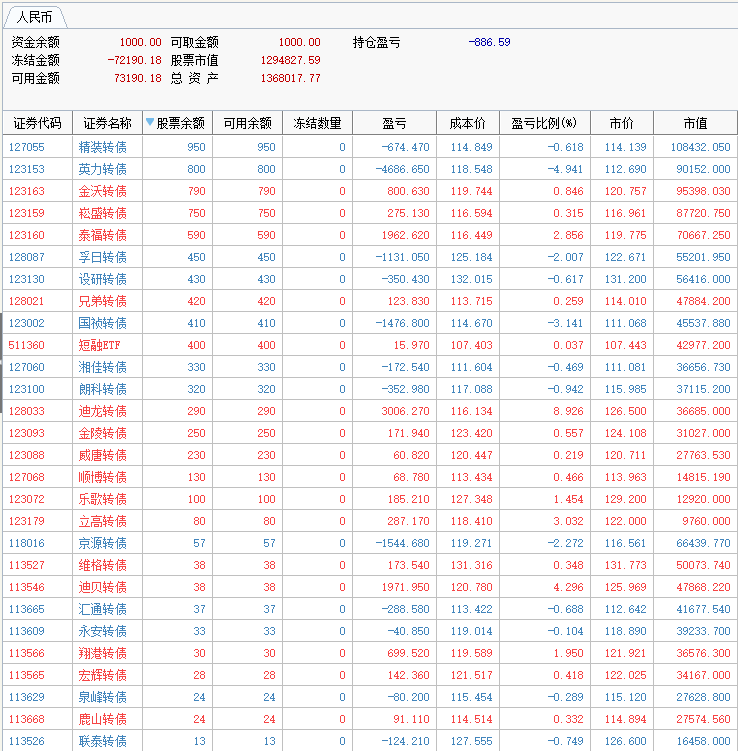This screenshot has width=738, height=751.
Task: Sort by 证券代码 column header
Action: click(x=37, y=123)
